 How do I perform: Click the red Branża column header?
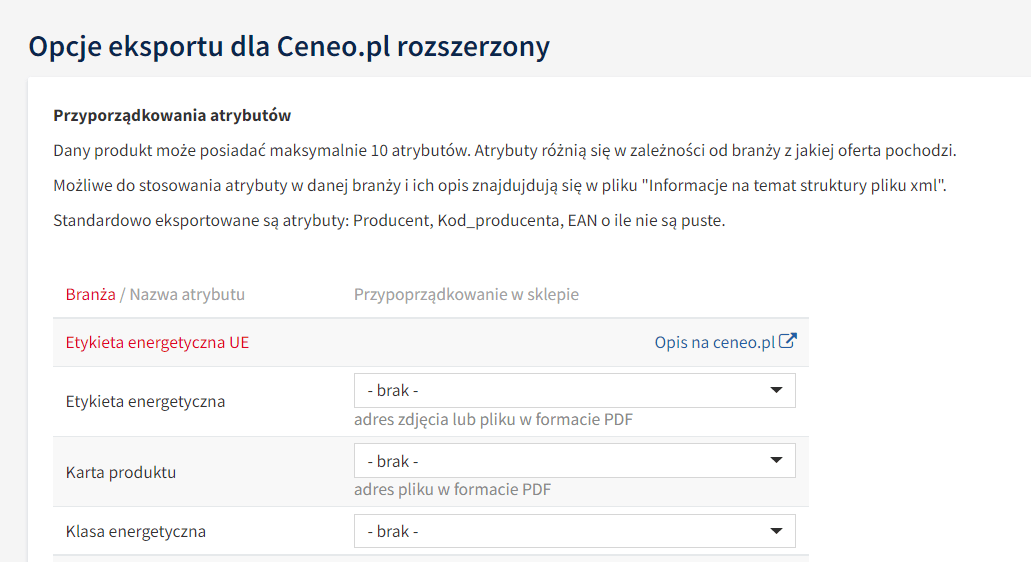tap(90, 294)
